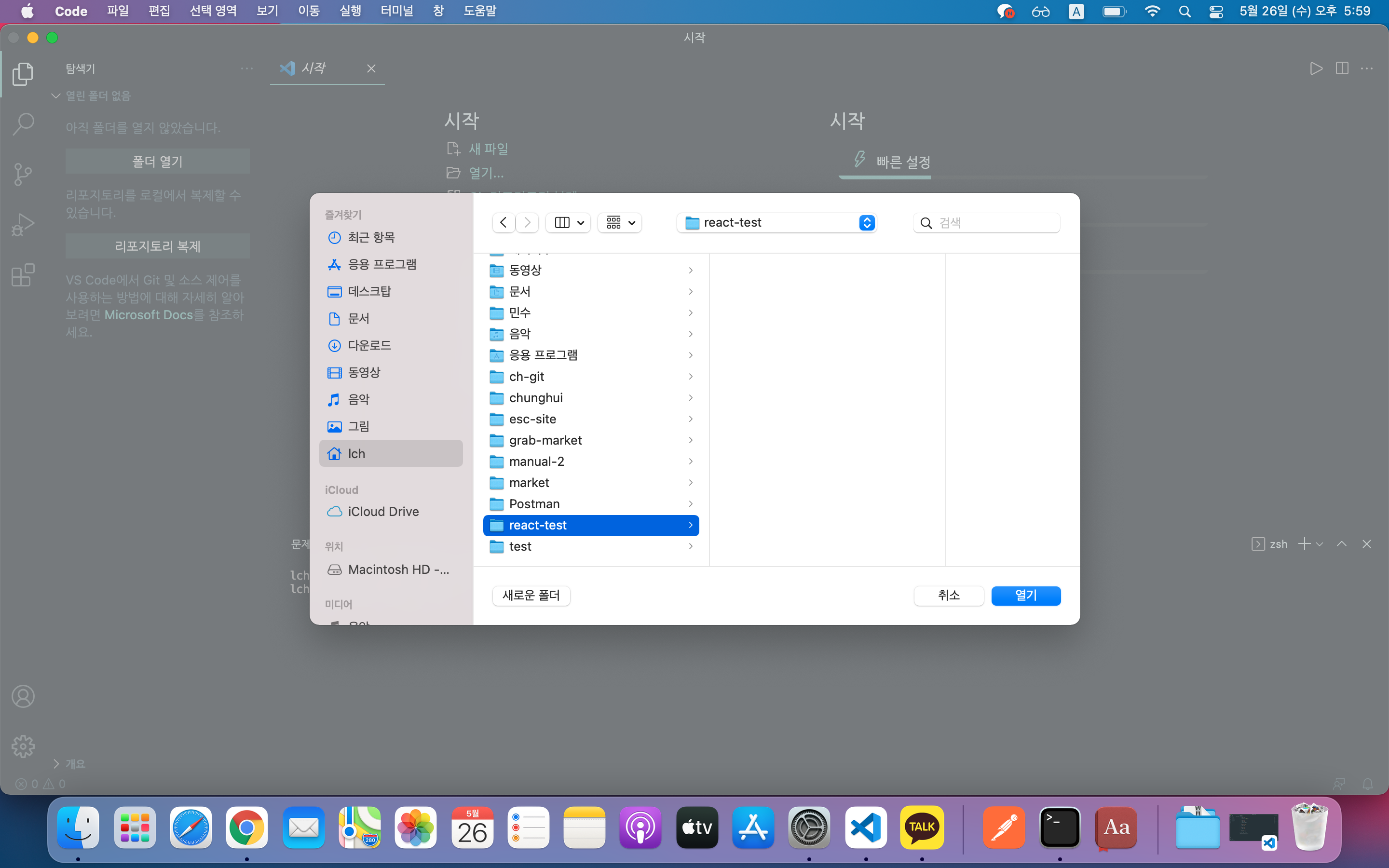Open the Source Control view icon
The width and height of the screenshot is (1389, 868).
[22, 174]
